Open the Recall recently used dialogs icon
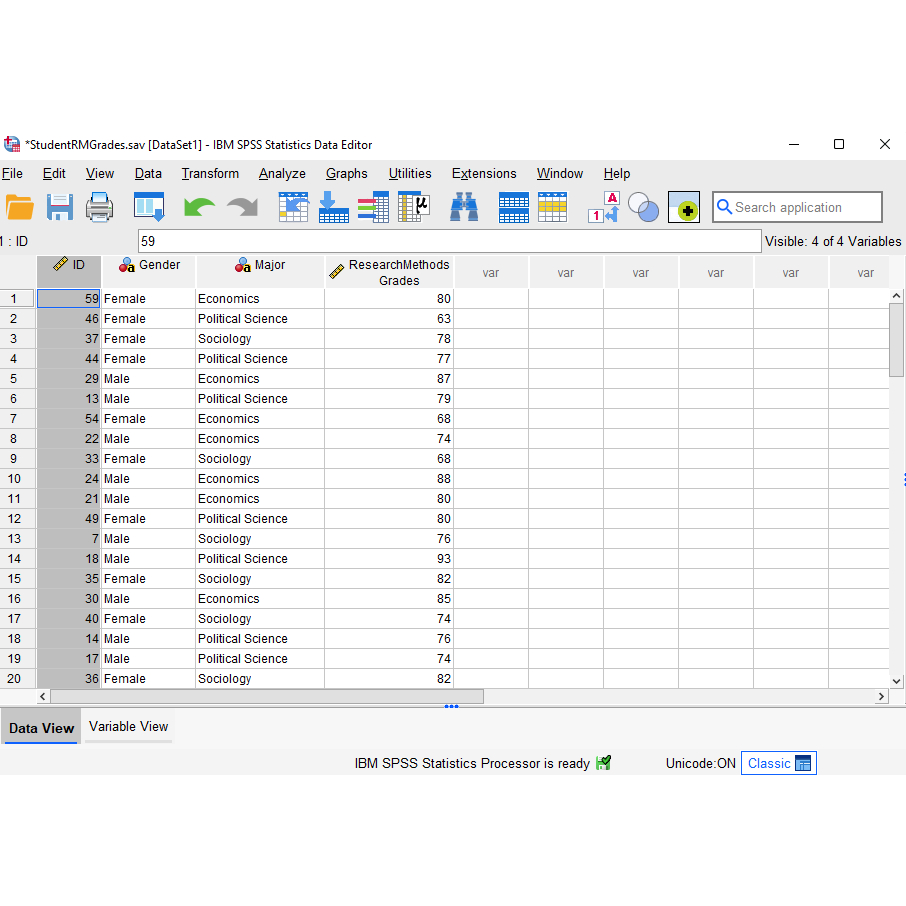 pyautogui.click(x=149, y=207)
